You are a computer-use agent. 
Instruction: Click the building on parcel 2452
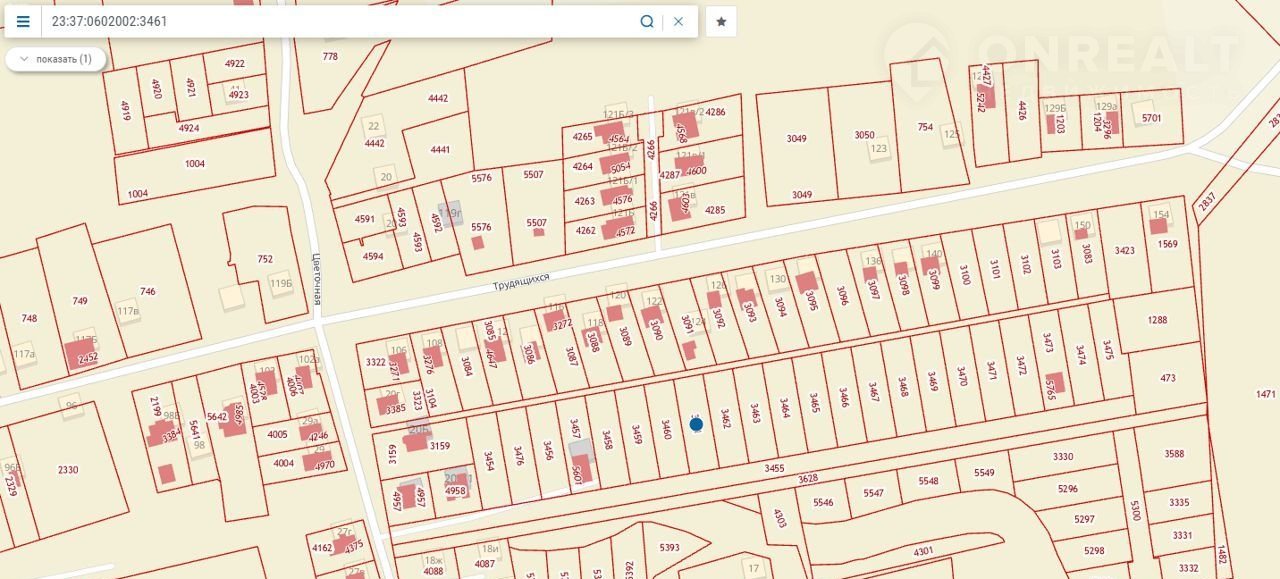coord(80,353)
